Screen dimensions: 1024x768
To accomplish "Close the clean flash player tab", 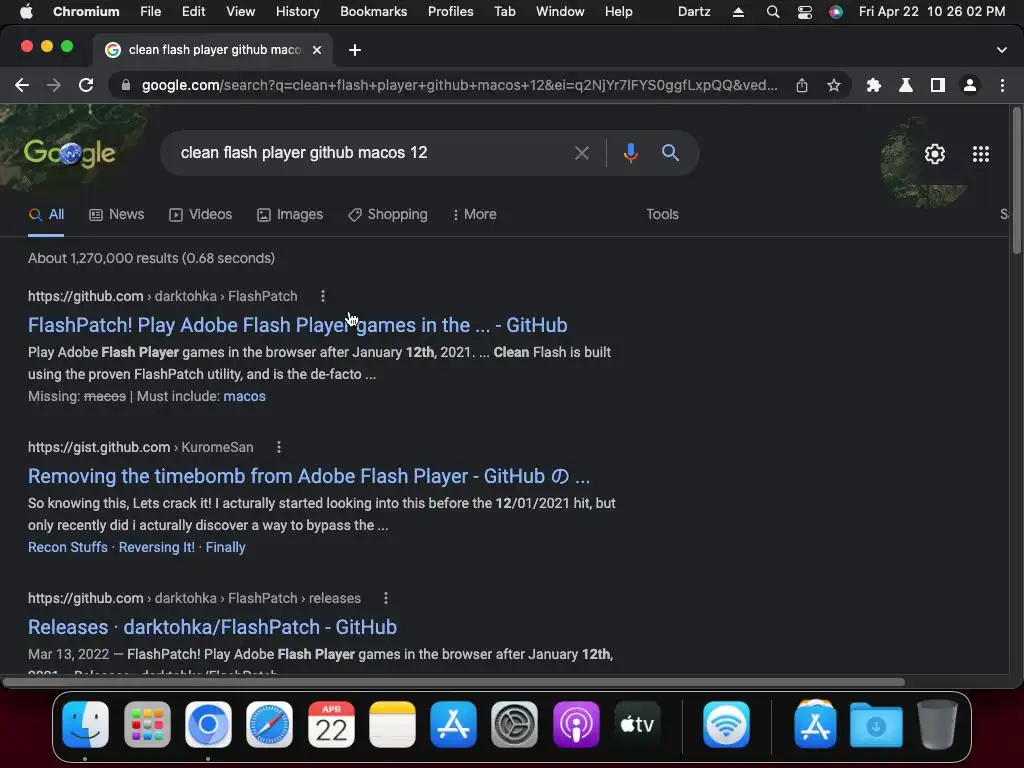I will [x=317, y=50].
